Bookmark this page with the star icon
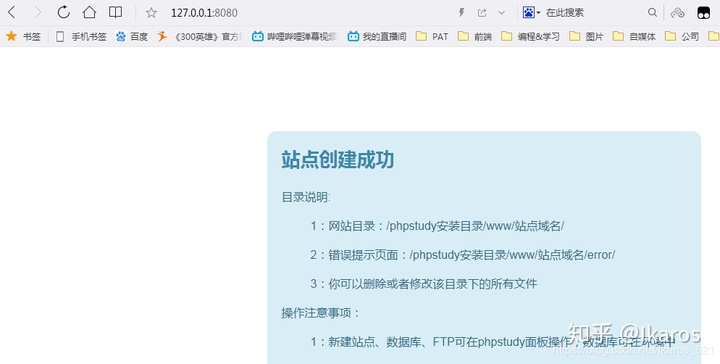 coord(151,13)
